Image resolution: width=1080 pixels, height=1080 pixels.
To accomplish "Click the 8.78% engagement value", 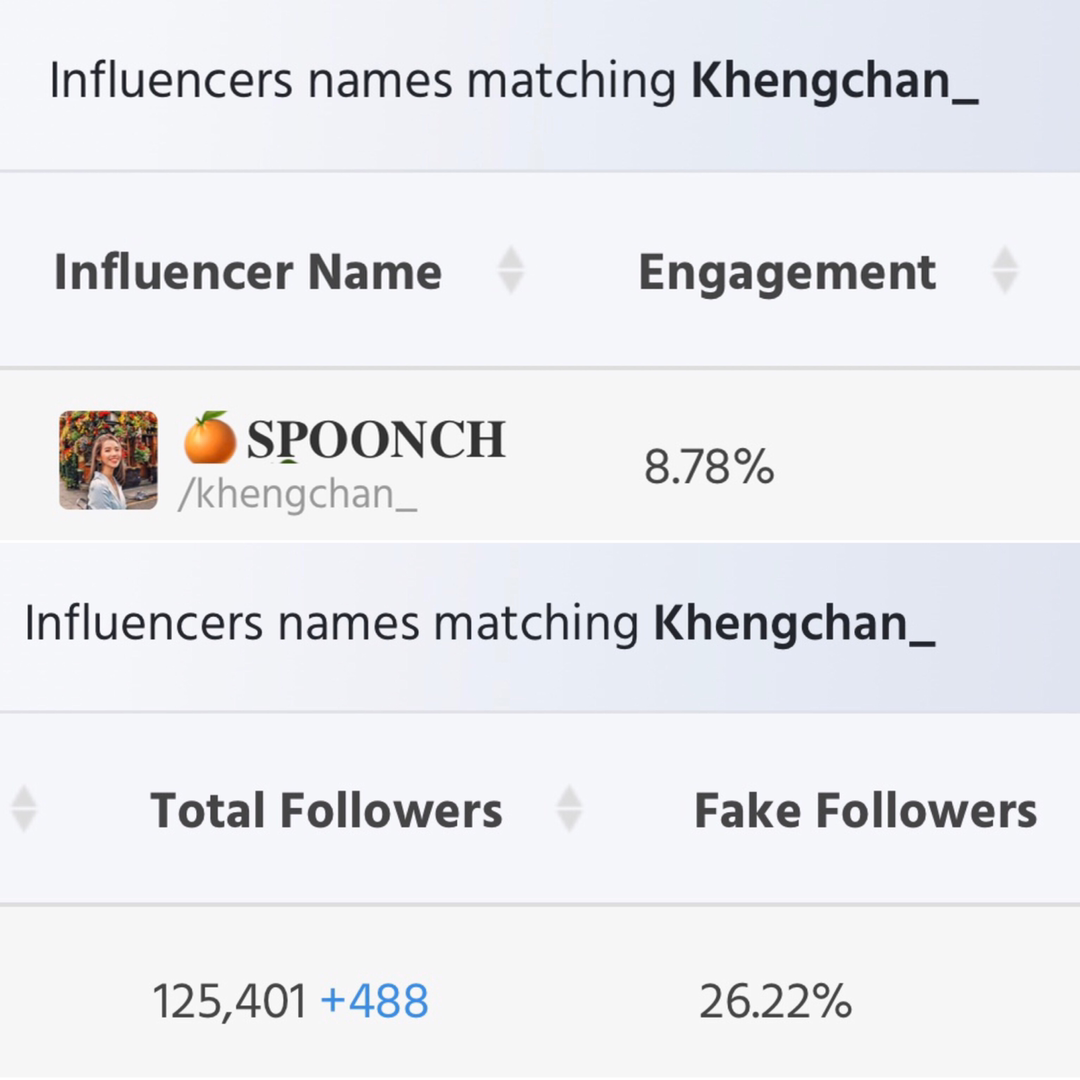I will tap(709, 467).
